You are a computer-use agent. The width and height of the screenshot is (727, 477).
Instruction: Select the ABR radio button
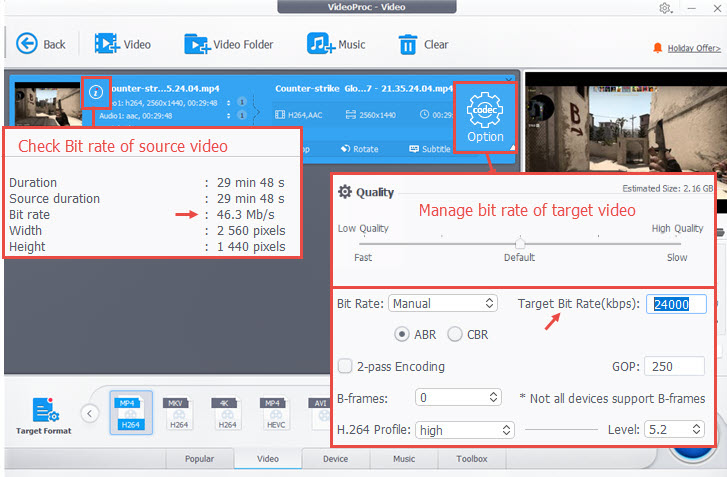[x=402, y=334]
